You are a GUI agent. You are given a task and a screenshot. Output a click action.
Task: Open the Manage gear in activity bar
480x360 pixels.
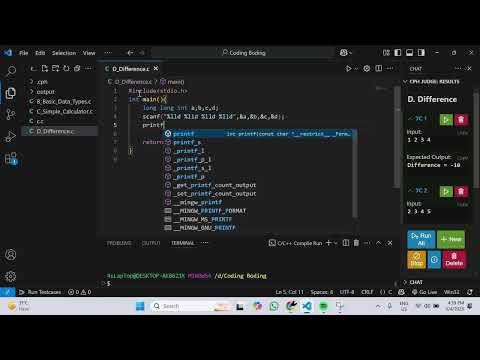pos(10,276)
